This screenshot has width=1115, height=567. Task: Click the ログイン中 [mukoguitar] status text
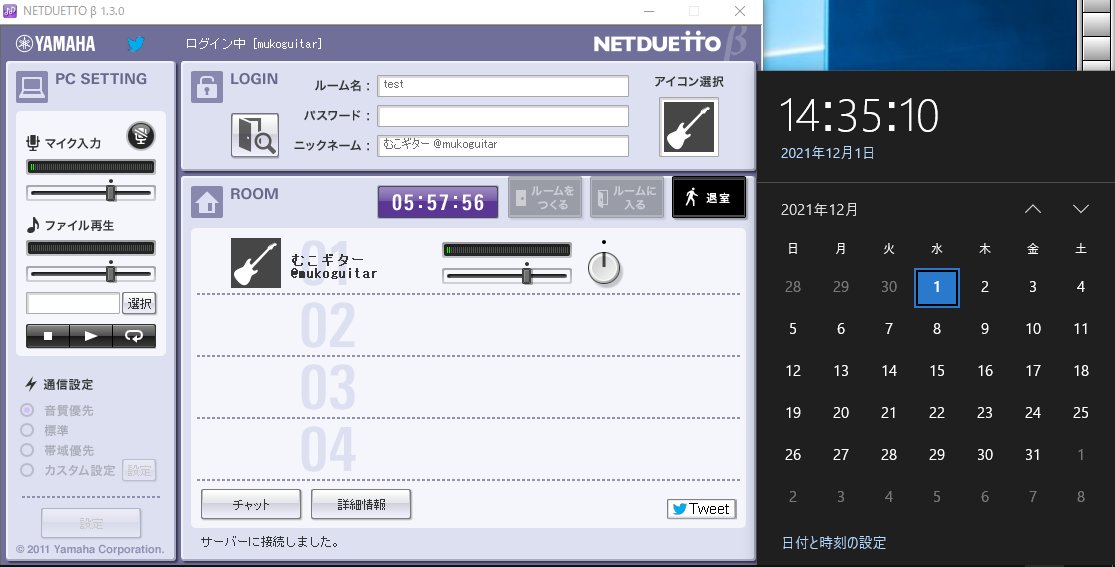(253, 44)
